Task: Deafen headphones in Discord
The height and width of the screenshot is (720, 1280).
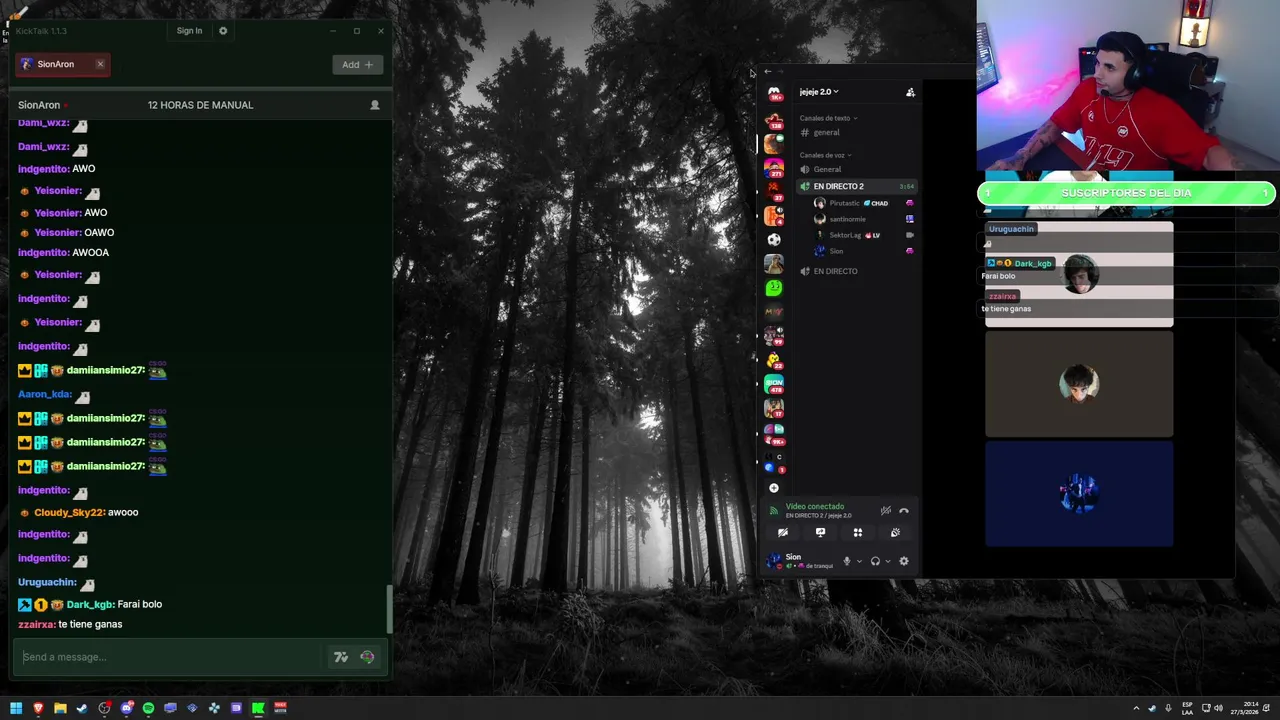Action: point(875,562)
